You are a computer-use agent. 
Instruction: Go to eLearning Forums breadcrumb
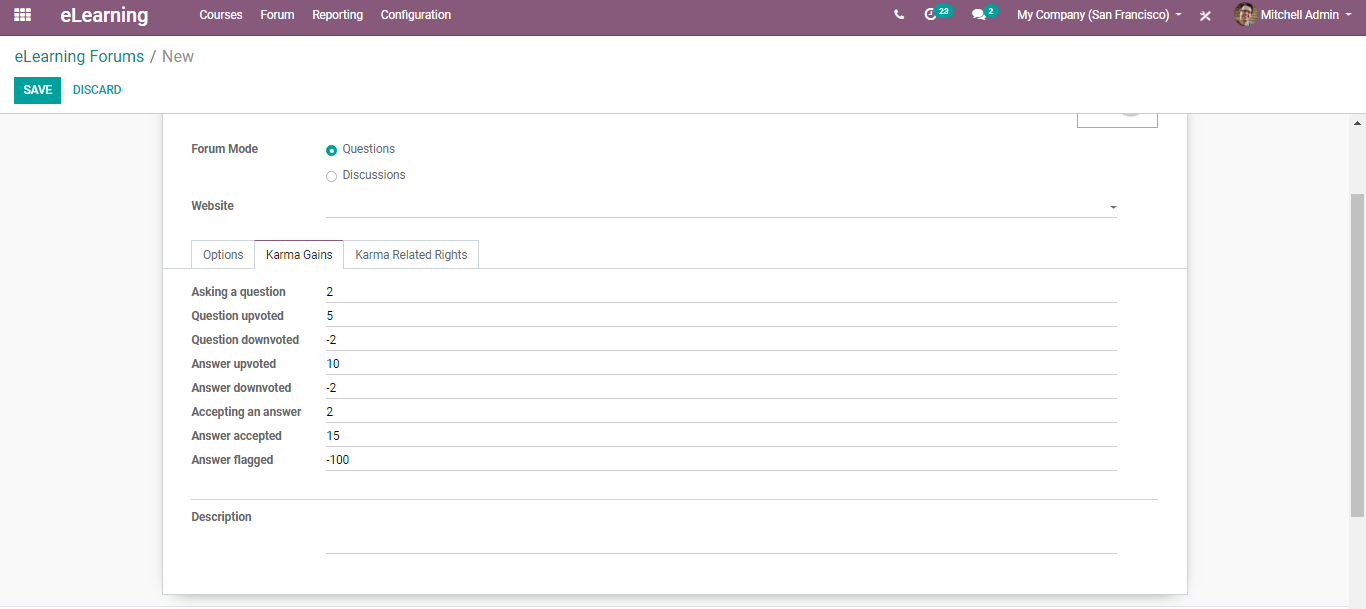tap(79, 57)
